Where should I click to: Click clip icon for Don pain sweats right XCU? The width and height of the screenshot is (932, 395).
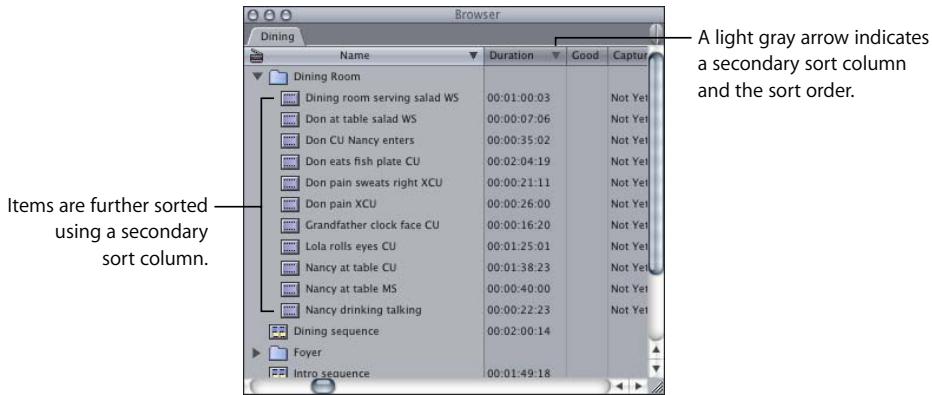tap(290, 183)
